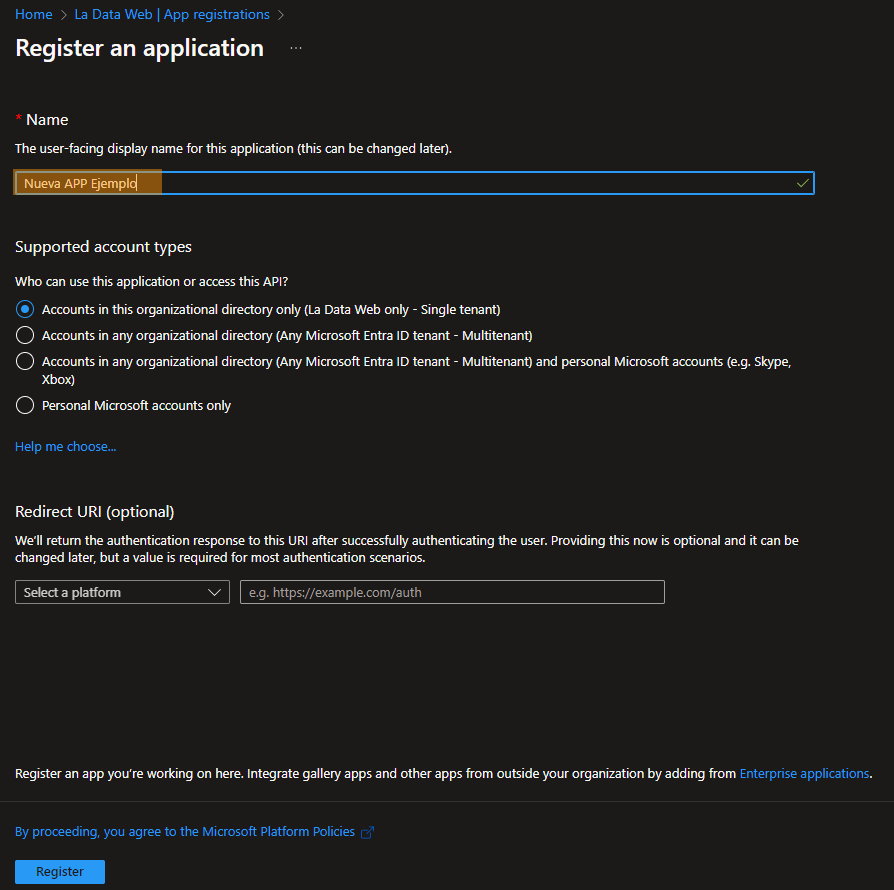Open the ellipsis more options menu
The height and width of the screenshot is (890, 894).
click(x=295, y=48)
